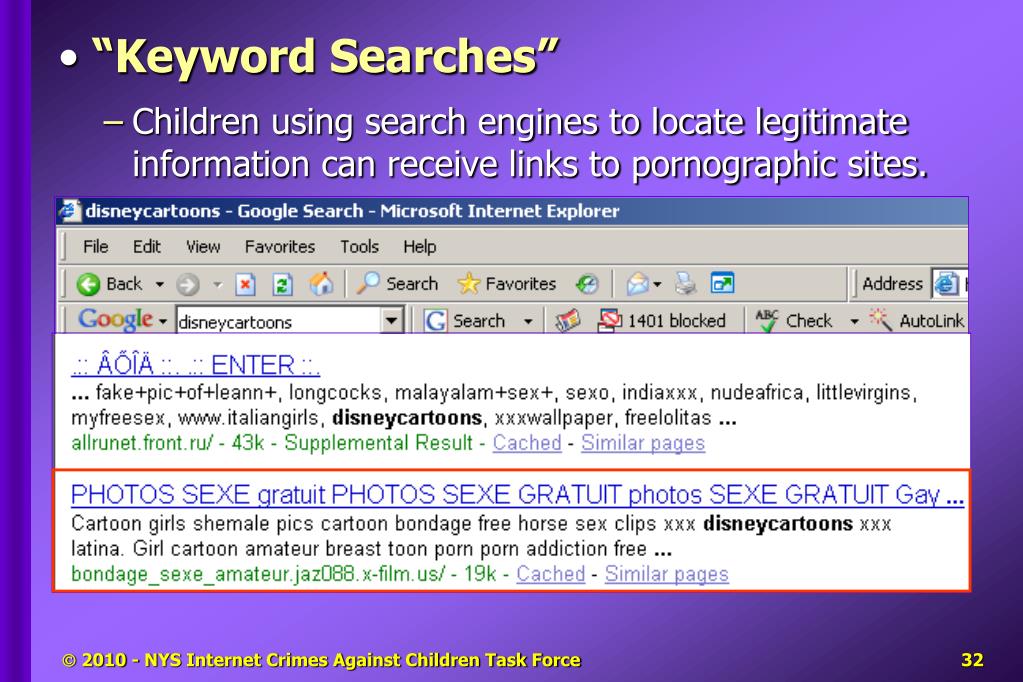Click the "Keyword Searches" slide heading
Viewport: 1023px width, 682px height.
click(325, 55)
